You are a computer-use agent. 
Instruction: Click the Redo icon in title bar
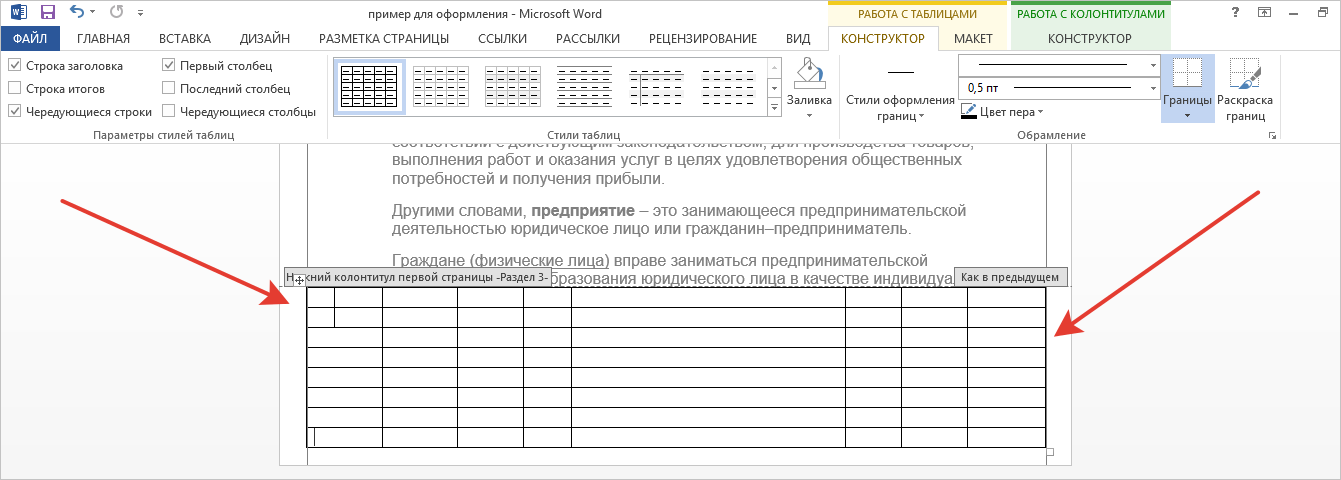[x=118, y=13]
